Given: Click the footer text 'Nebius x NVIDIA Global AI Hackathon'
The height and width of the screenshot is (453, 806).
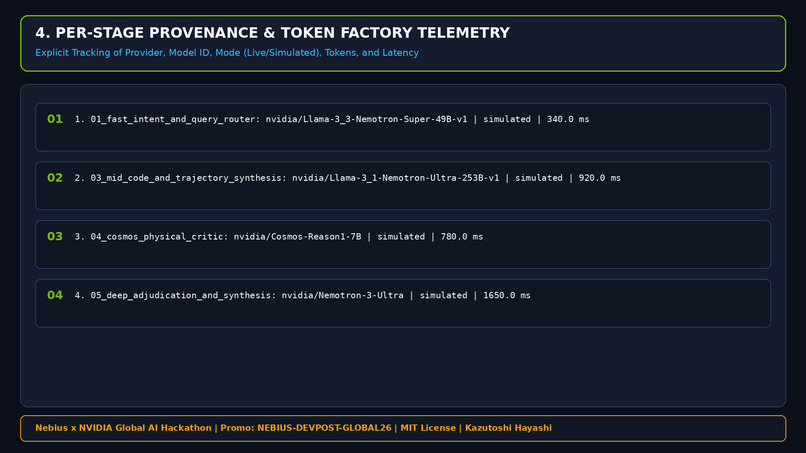Looking at the screenshot, I should [x=123, y=428].
